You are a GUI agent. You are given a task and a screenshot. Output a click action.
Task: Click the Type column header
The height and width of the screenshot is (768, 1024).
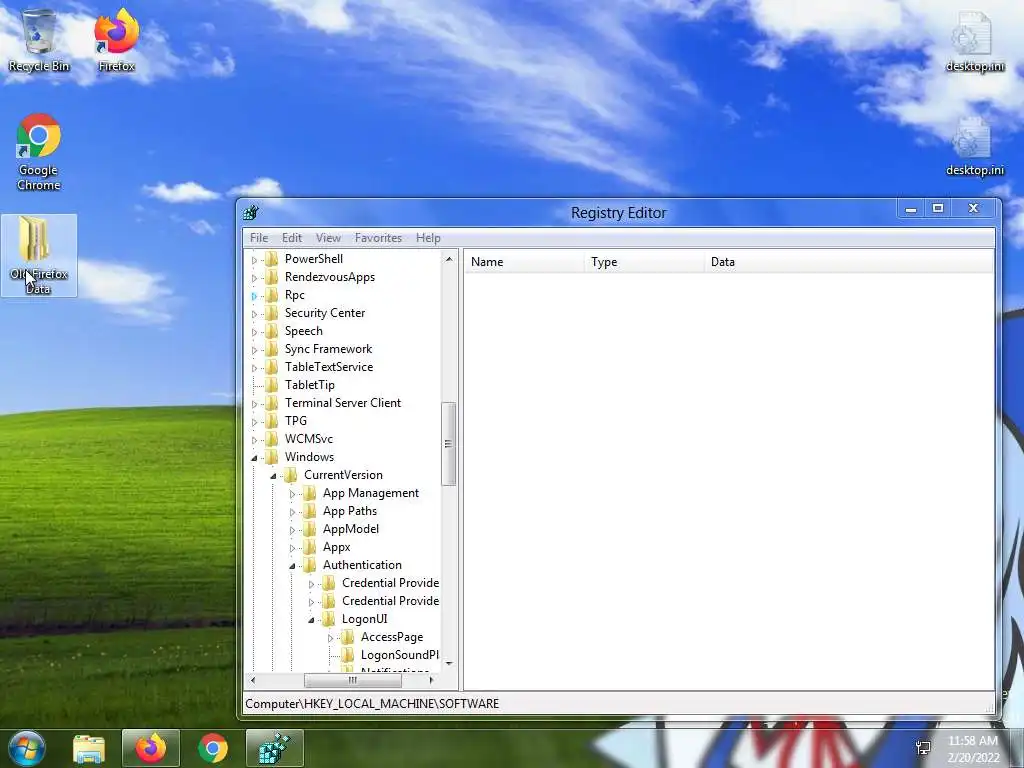[644, 262]
